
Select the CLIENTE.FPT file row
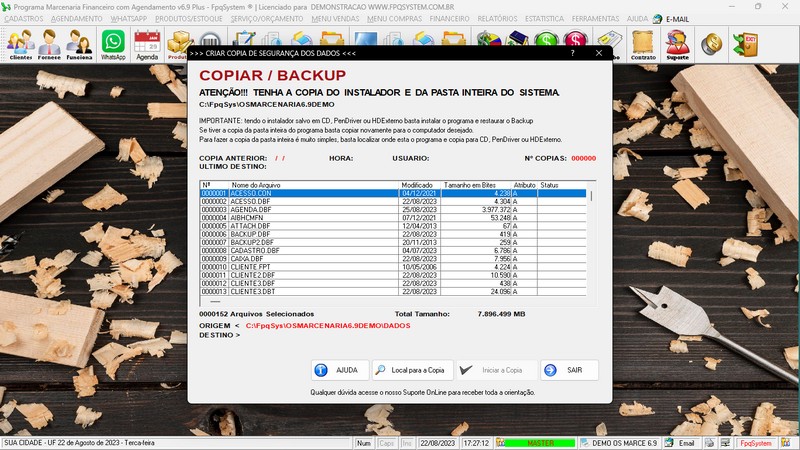pyautogui.click(x=393, y=267)
